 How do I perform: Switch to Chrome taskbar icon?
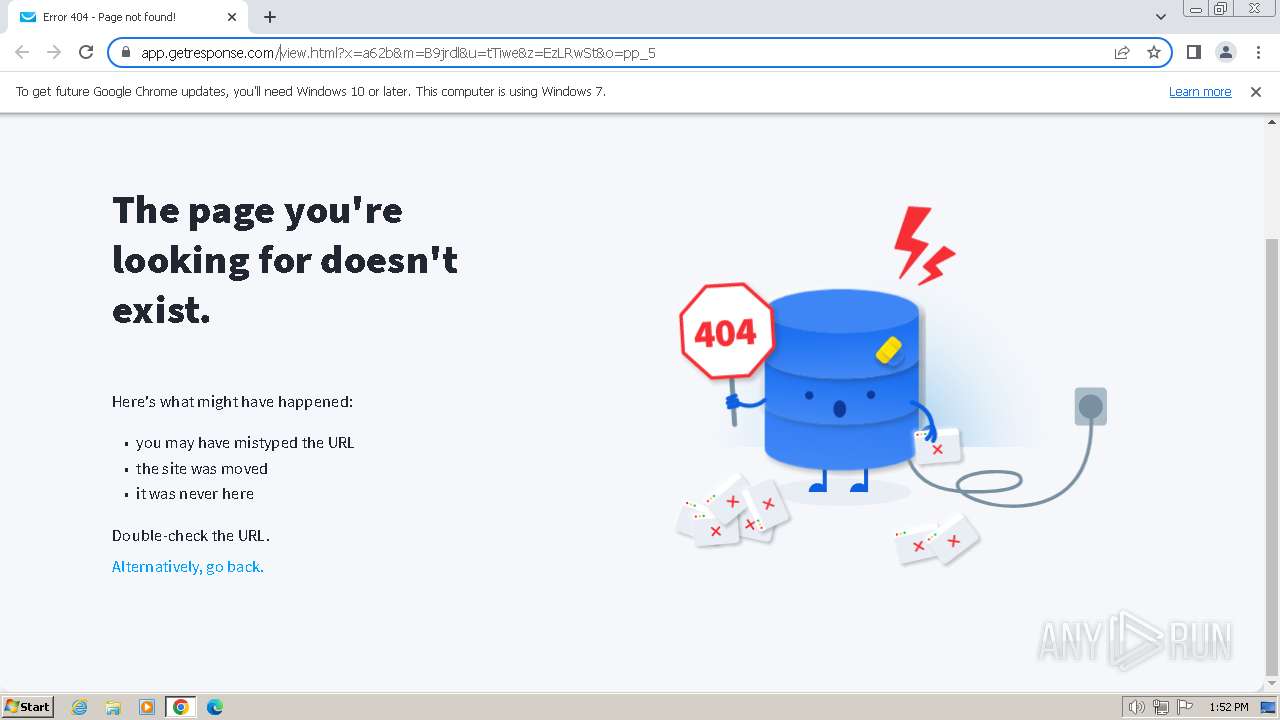(181, 707)
